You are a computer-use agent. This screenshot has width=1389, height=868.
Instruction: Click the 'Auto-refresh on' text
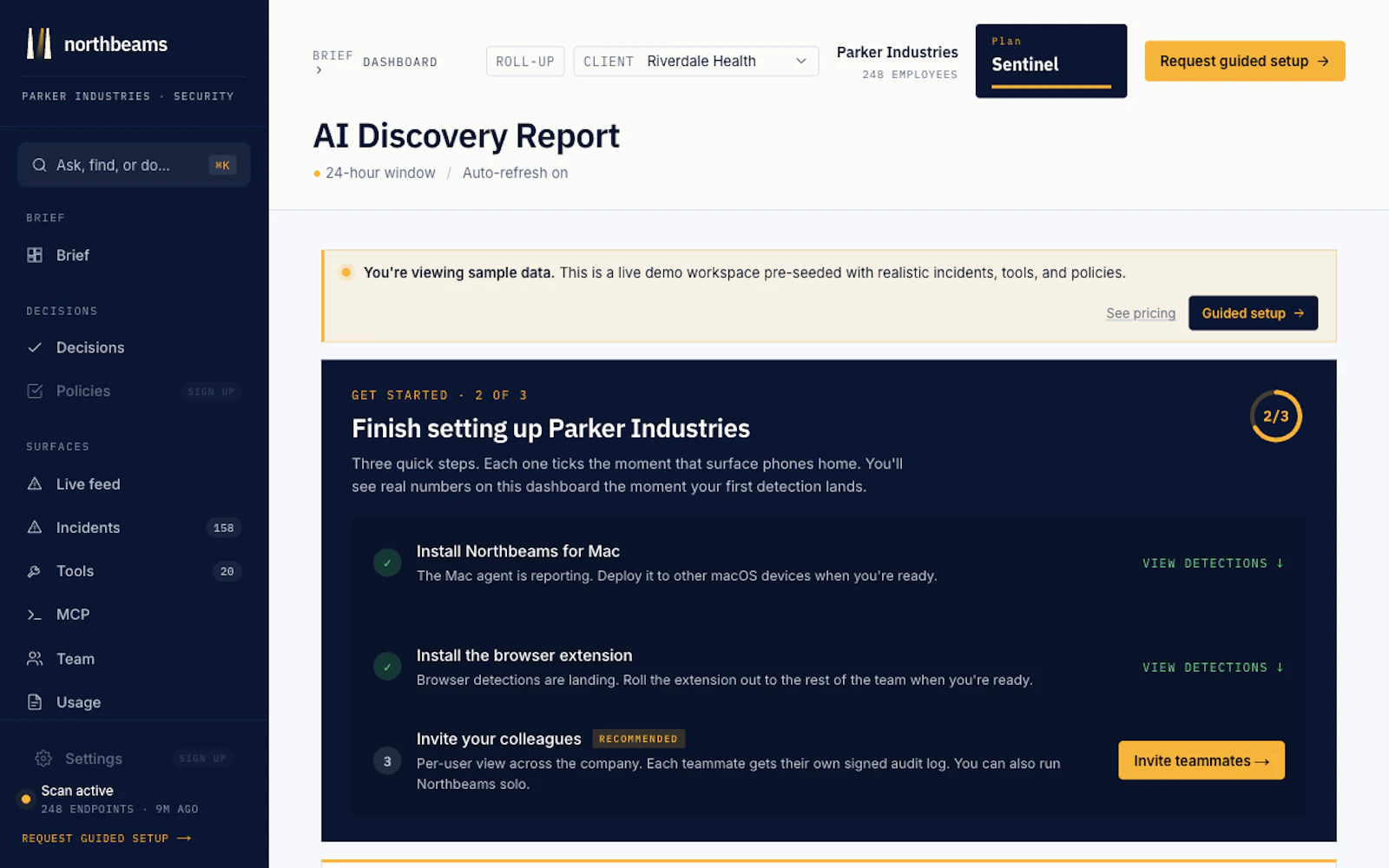point(516,173)
